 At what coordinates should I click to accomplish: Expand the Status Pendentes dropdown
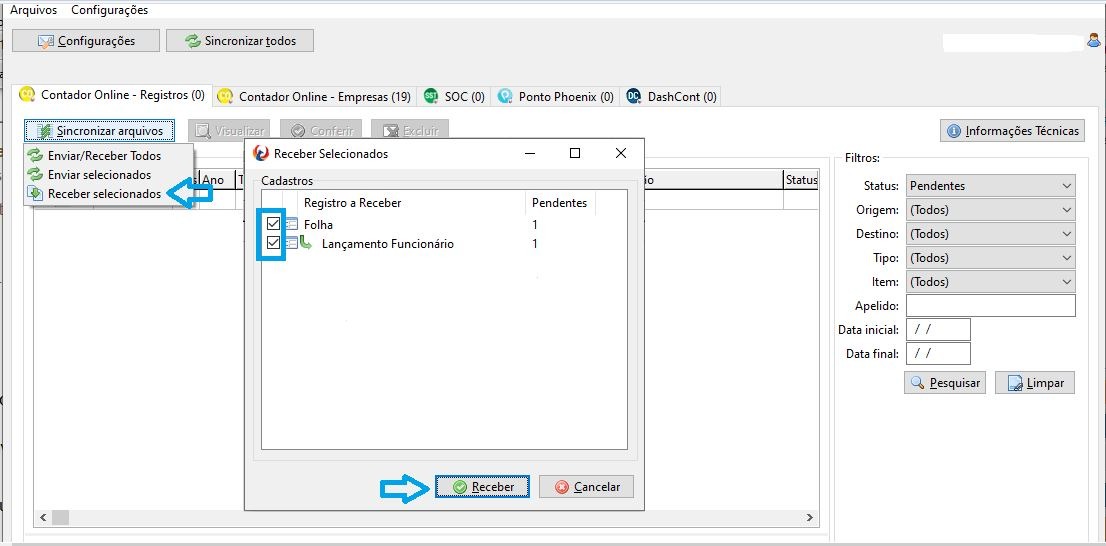pyautogui.click(x=990, y=186)
